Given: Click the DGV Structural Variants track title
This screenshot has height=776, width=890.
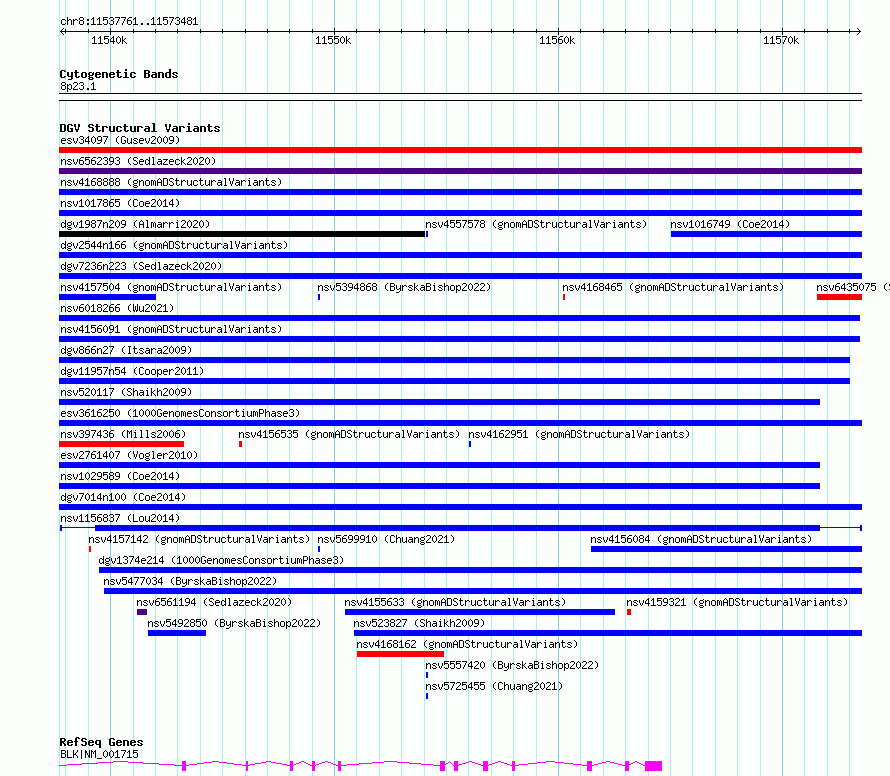Looking at the screenshot, I should pos(140,128).
